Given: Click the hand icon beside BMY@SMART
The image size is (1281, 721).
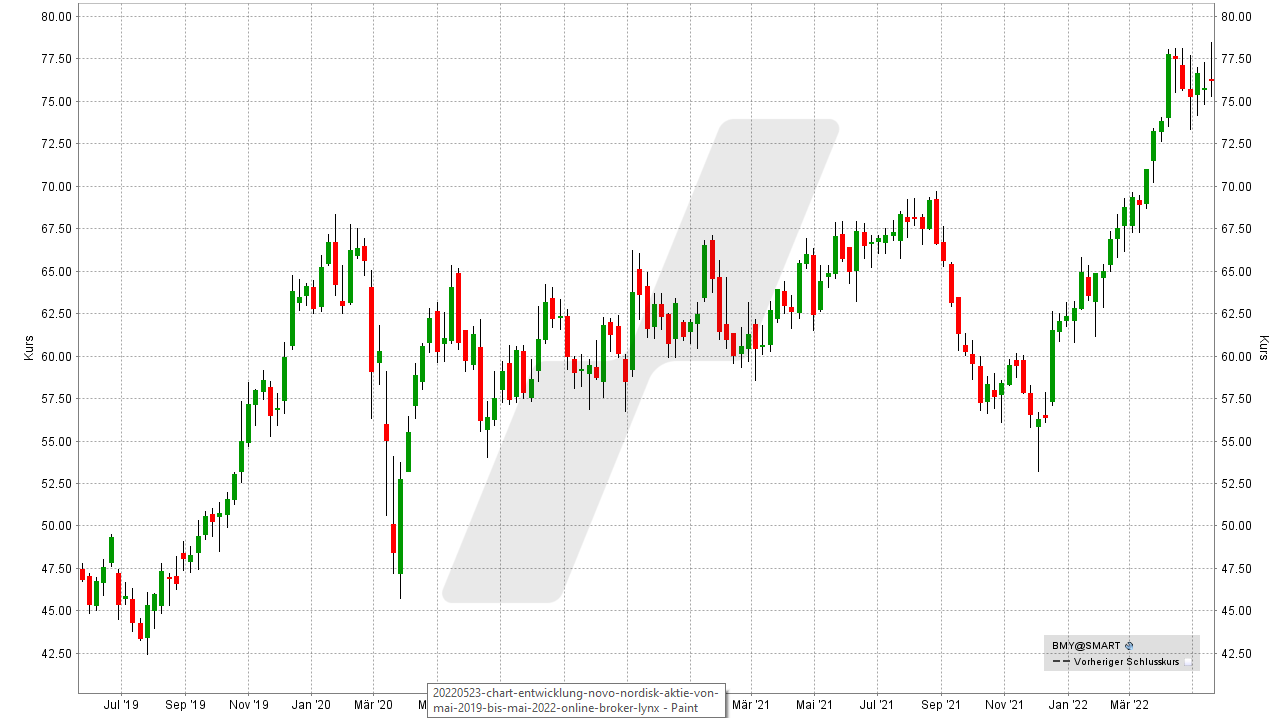Looking at the screenshot, I should pyautogui.click(x=1129, y=646).
